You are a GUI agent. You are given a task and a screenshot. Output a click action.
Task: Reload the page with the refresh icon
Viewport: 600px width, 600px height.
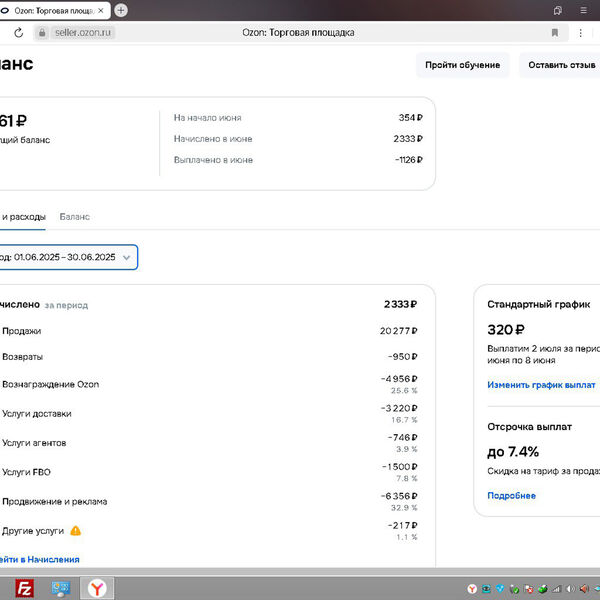(18, 32)
